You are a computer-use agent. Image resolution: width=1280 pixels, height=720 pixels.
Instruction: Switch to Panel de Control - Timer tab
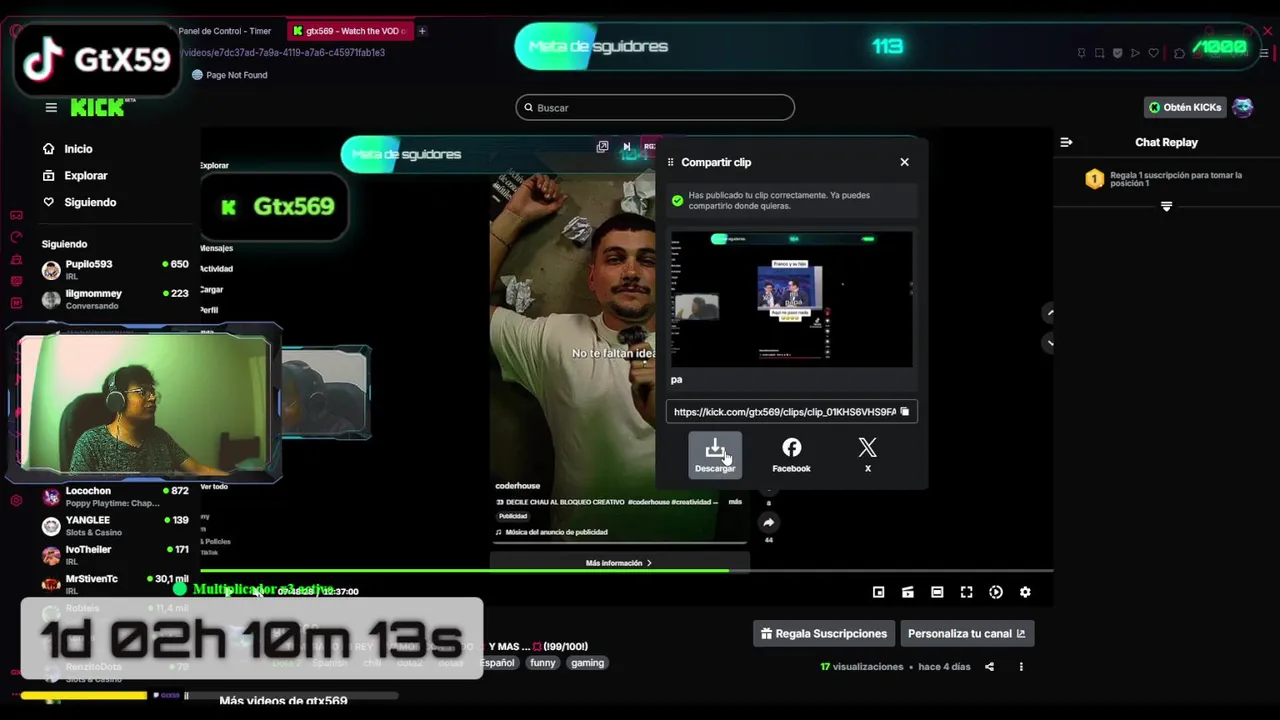coord(224,31)
